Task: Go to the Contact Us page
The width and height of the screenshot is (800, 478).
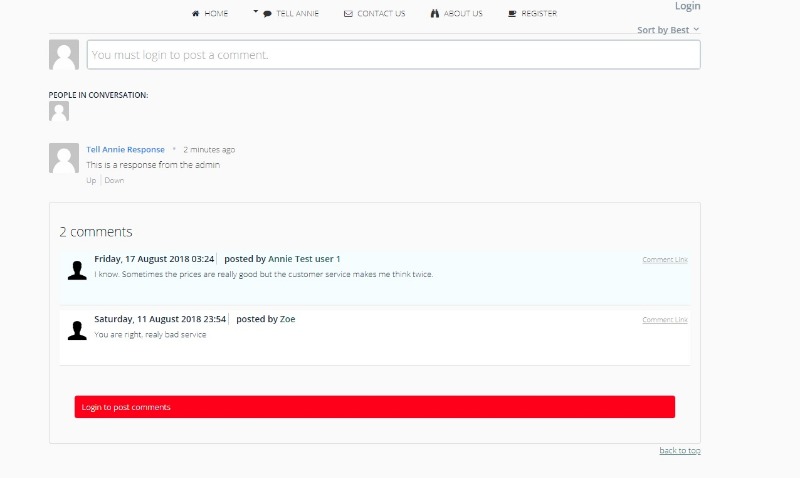Action: (374, 14)
